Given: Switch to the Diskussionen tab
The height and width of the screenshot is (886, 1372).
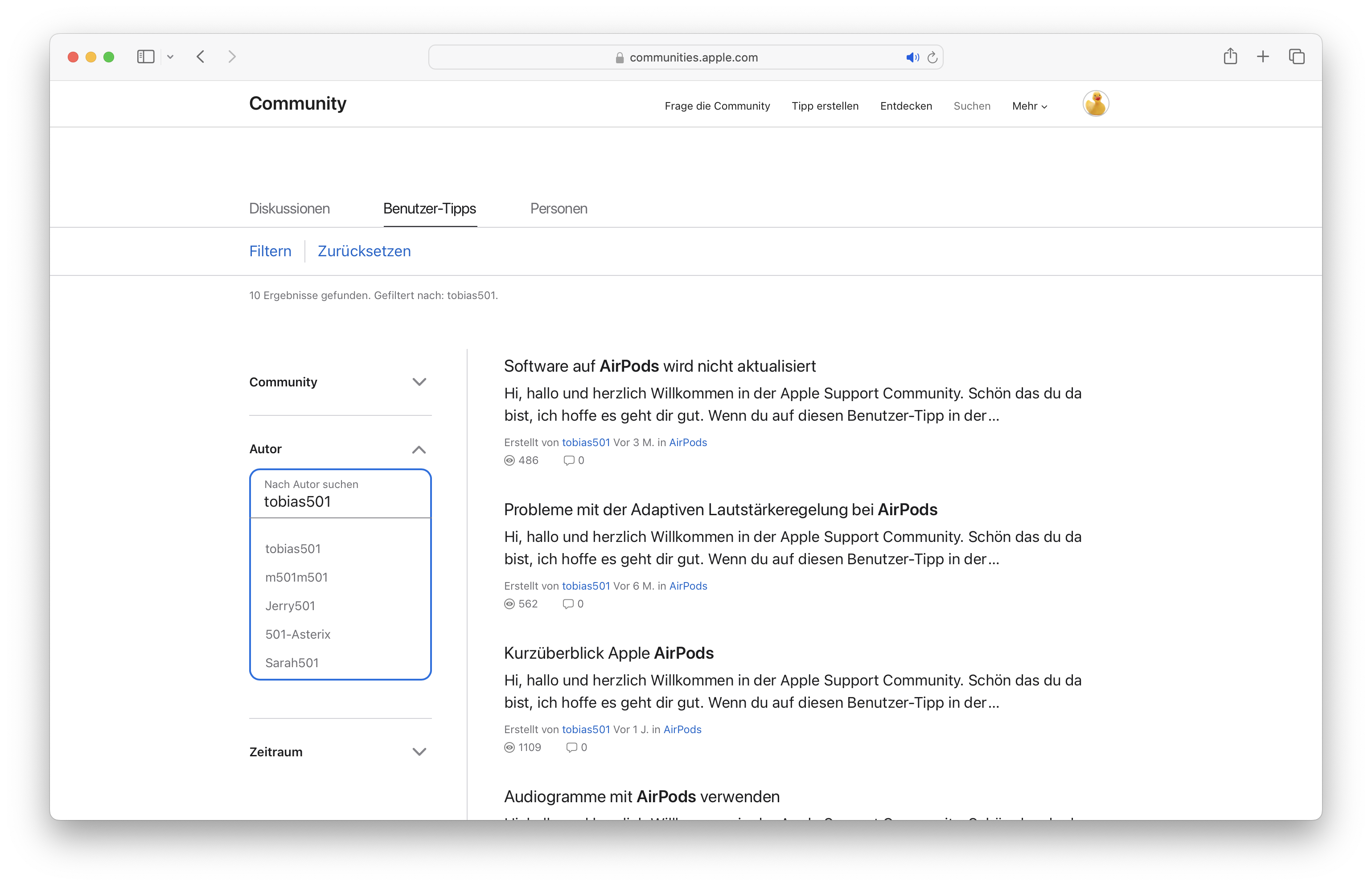Looking at the screenshot, I should click(x=289, y=208).
